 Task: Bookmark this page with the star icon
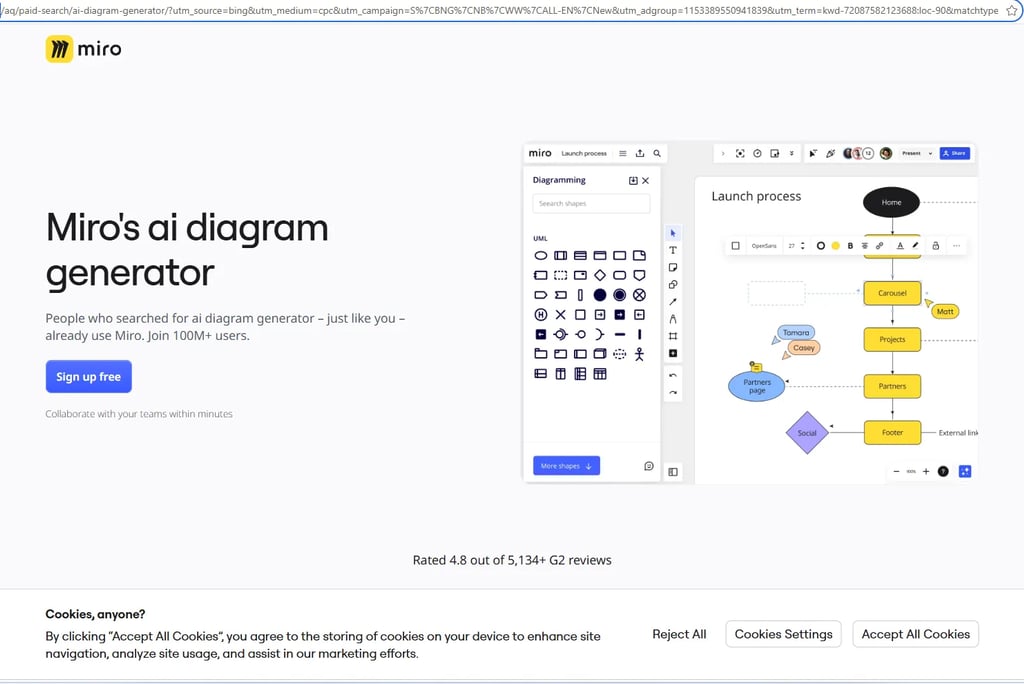tap(1012, 10)
